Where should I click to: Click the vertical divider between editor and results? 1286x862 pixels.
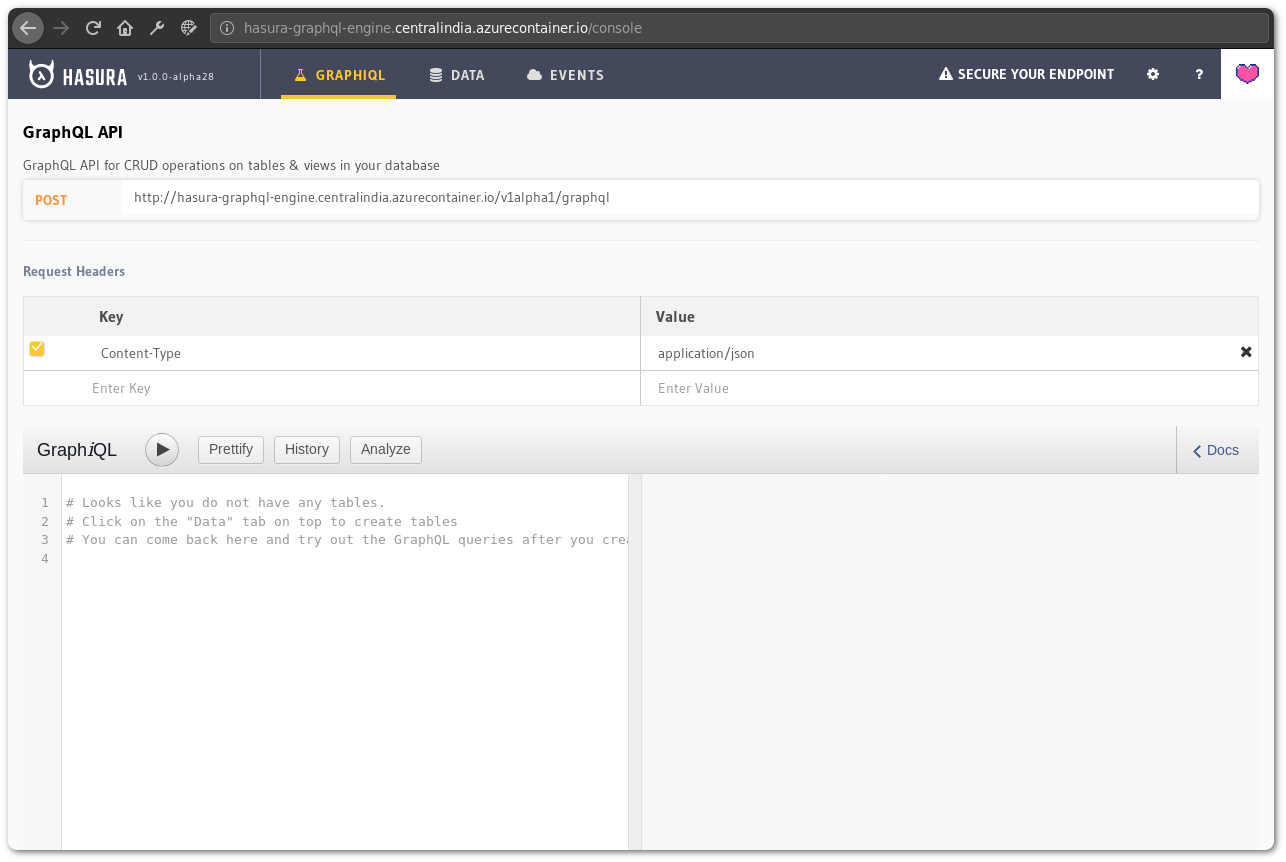click(x=634, y=662)
